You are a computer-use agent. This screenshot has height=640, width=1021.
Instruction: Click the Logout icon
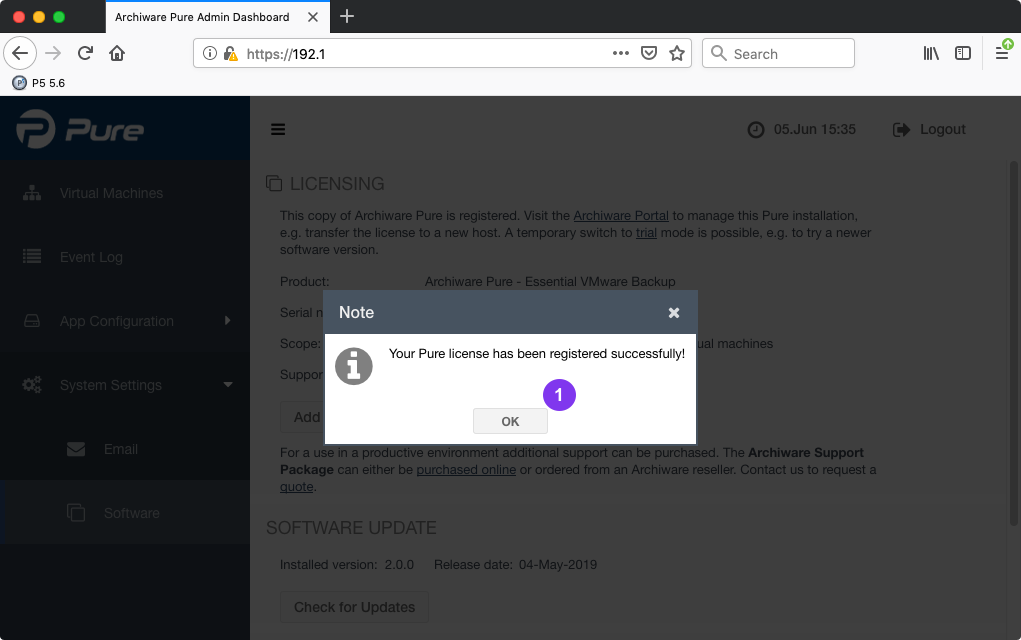click(x=902, y=129)
